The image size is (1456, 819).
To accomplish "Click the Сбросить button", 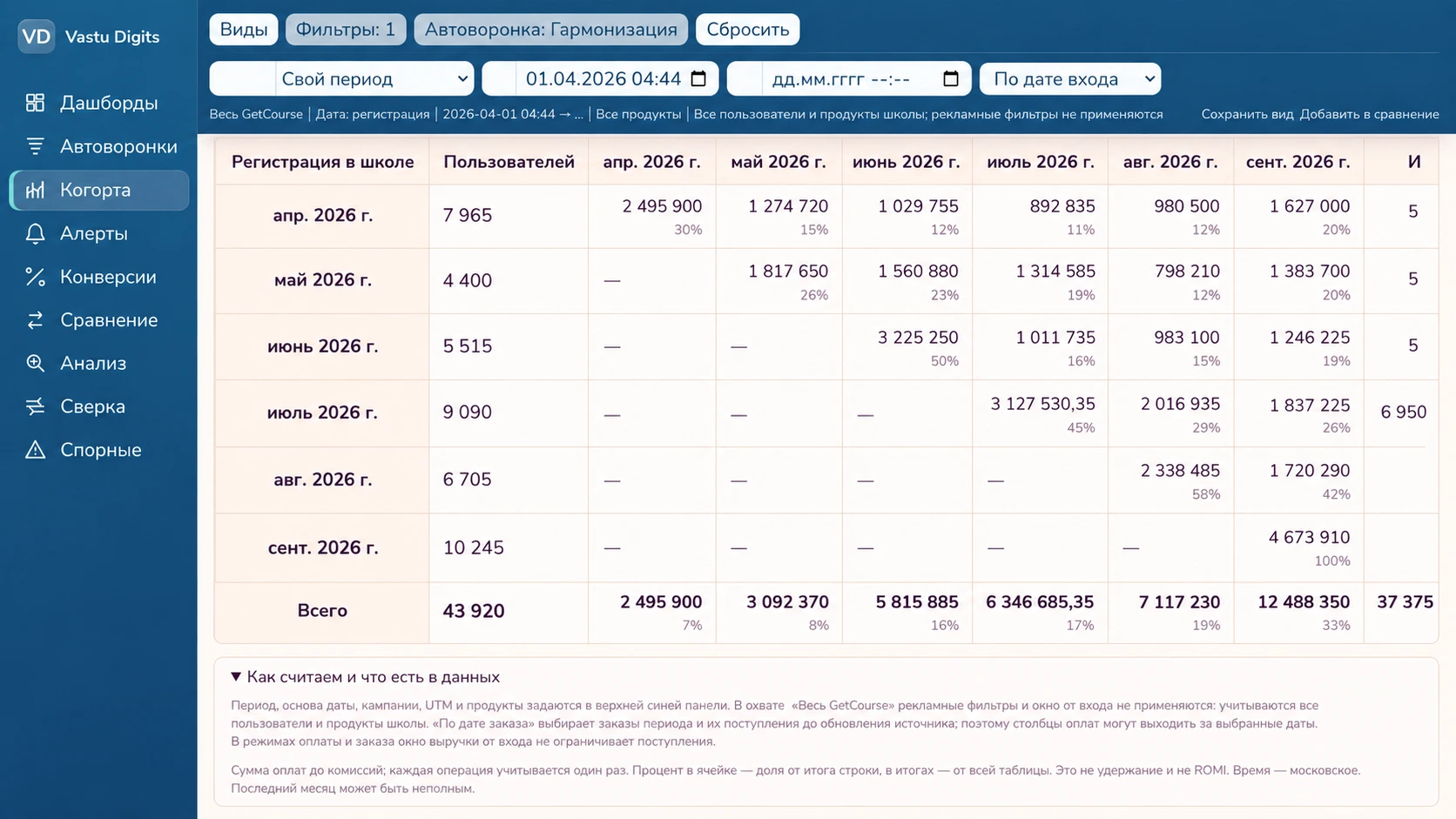I will click(x=748, y=30).
